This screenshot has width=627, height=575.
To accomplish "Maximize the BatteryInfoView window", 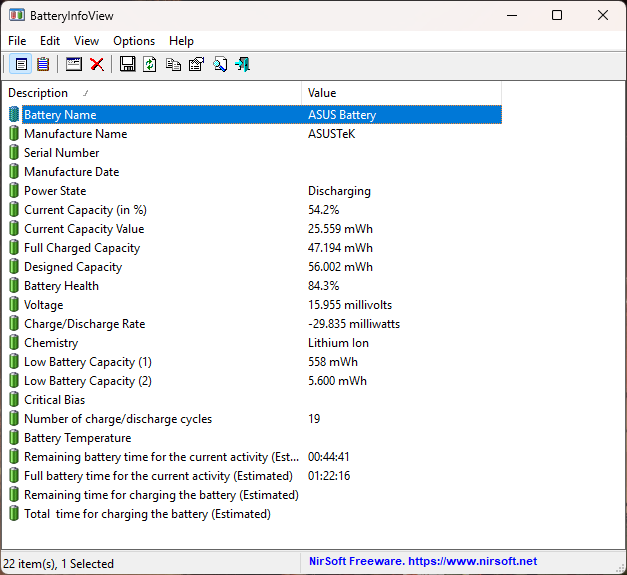I will pos(557,15).
